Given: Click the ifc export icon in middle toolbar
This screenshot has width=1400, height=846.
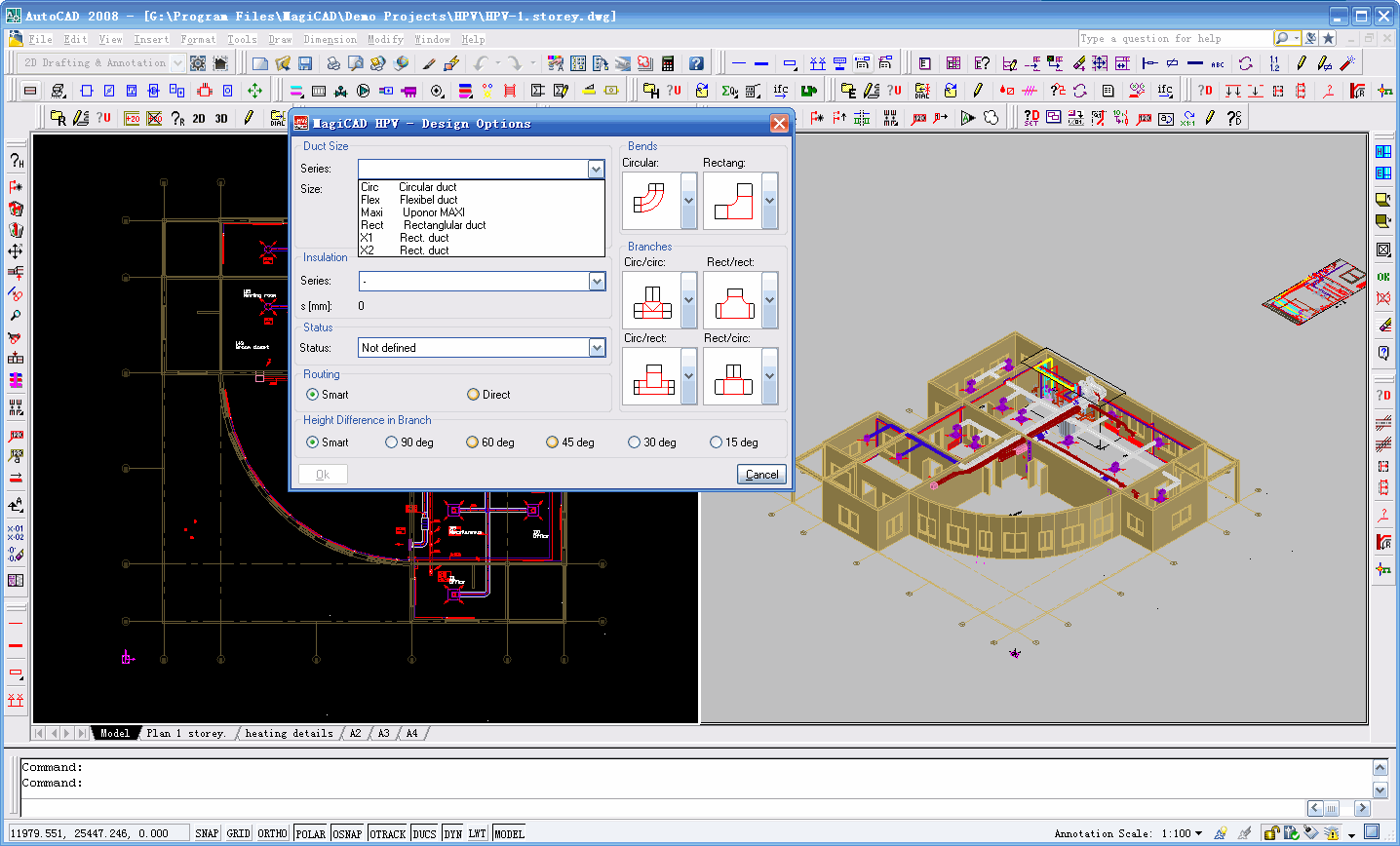Looking at the screenshot, I should pos(781,91).
